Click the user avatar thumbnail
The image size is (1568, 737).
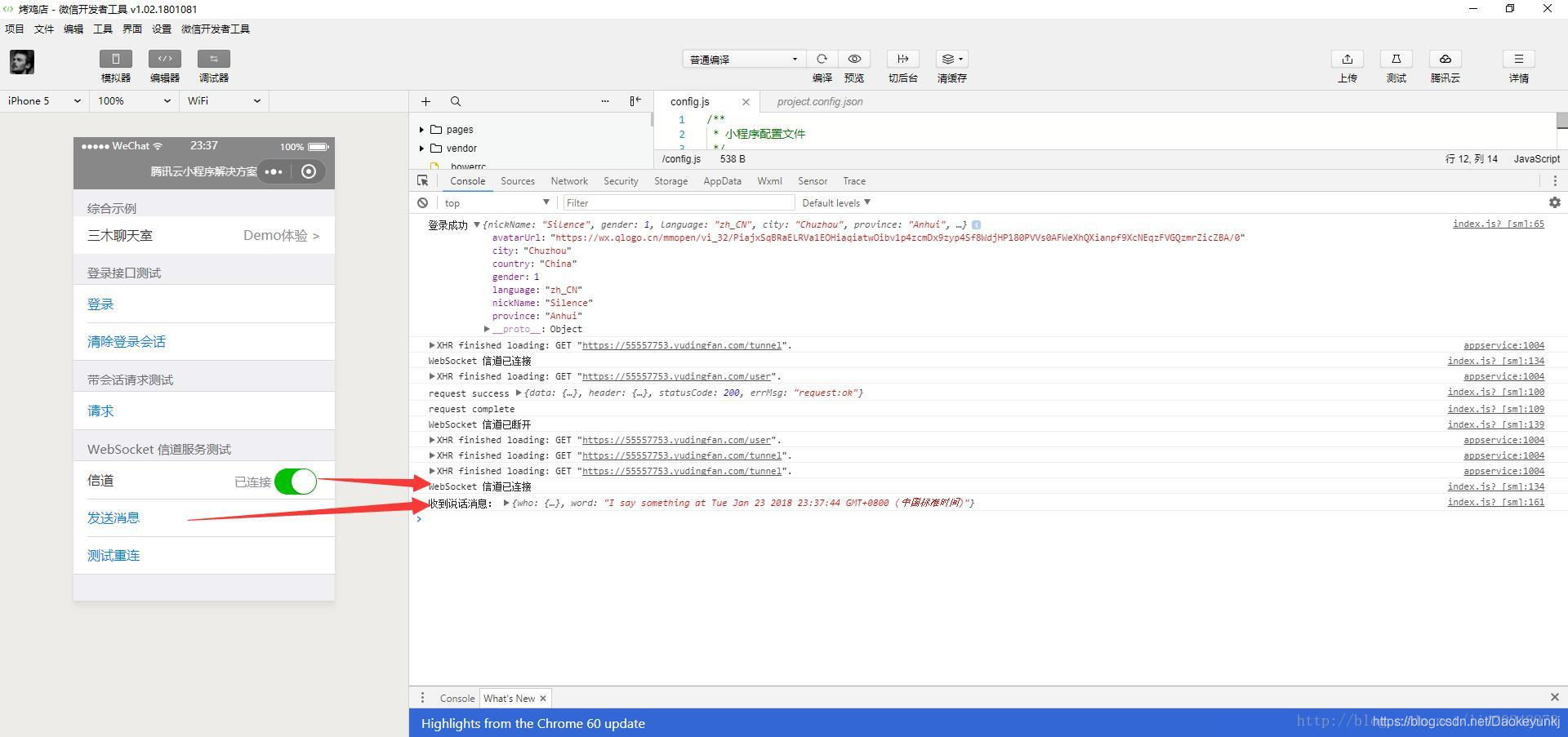point(22,62)
